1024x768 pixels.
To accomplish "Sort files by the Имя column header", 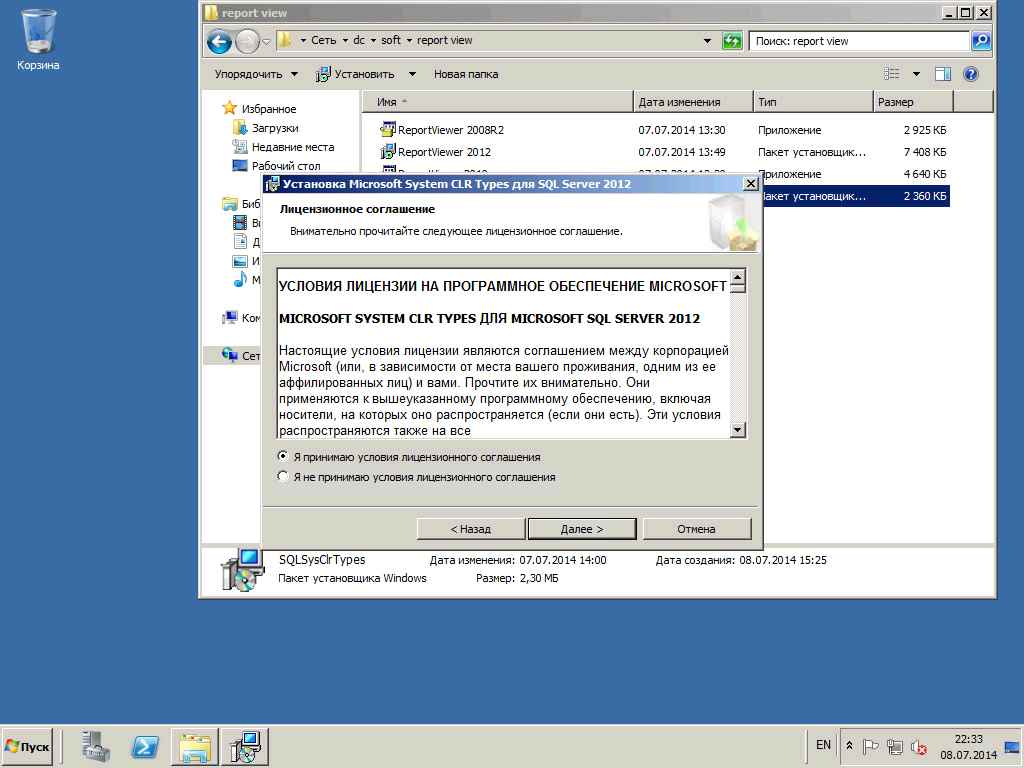I will tap(498, 102).
